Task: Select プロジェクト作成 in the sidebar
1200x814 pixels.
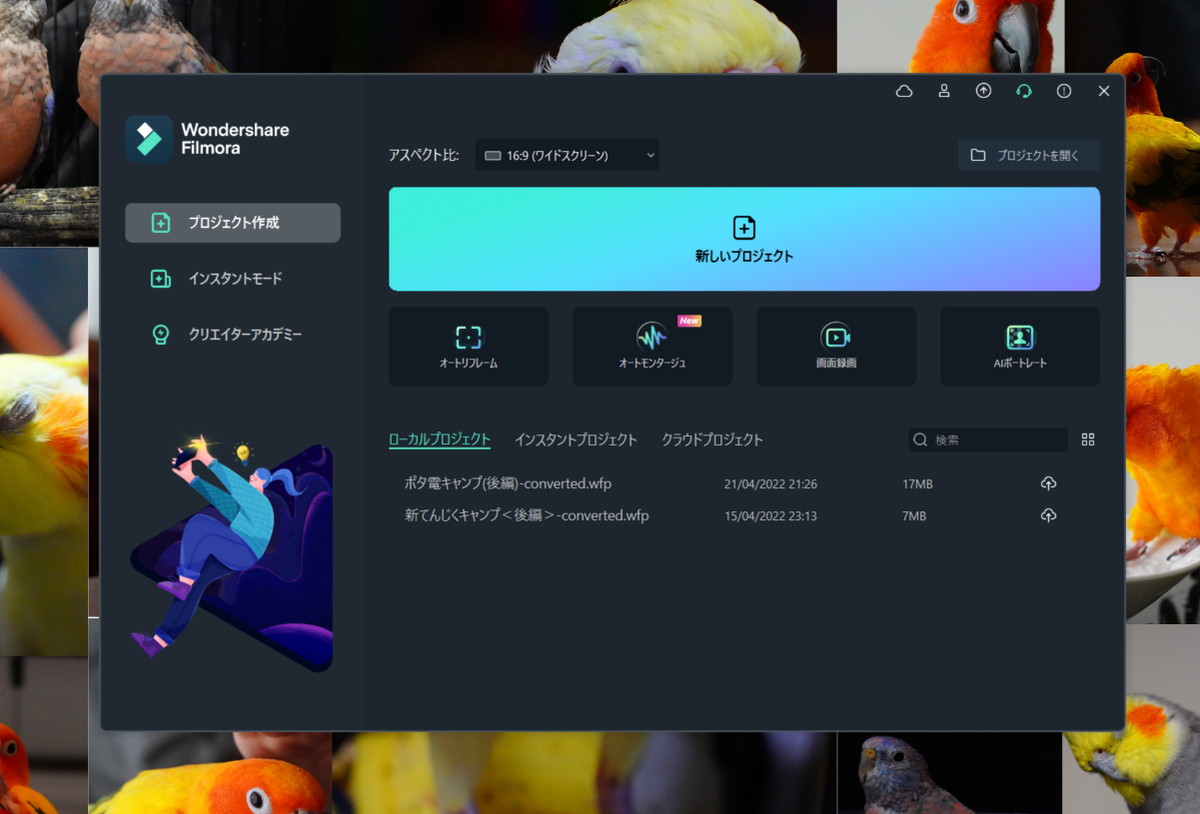Action: [233, 223]
